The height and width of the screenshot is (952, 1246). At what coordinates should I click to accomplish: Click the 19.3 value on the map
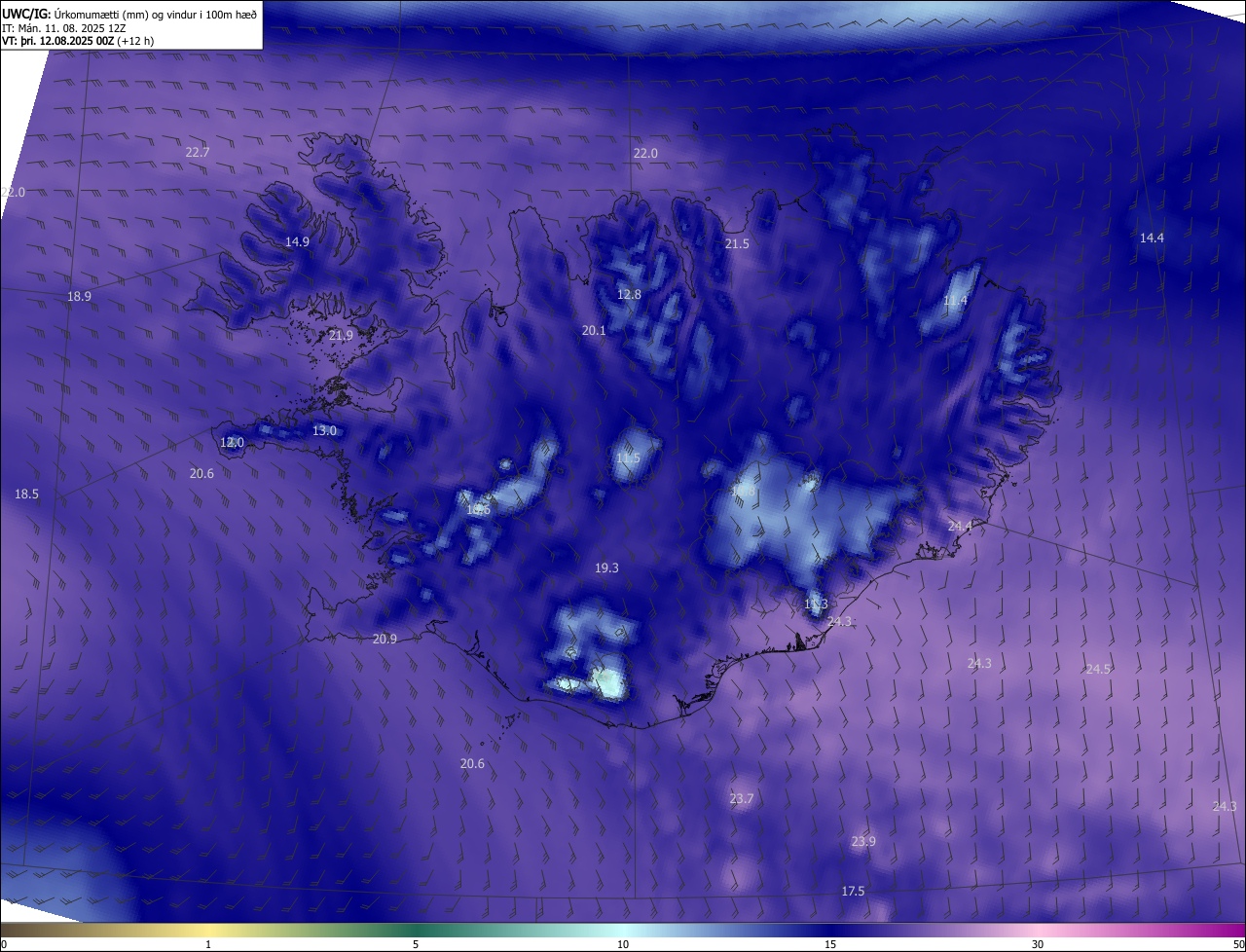tap(606, 568)
